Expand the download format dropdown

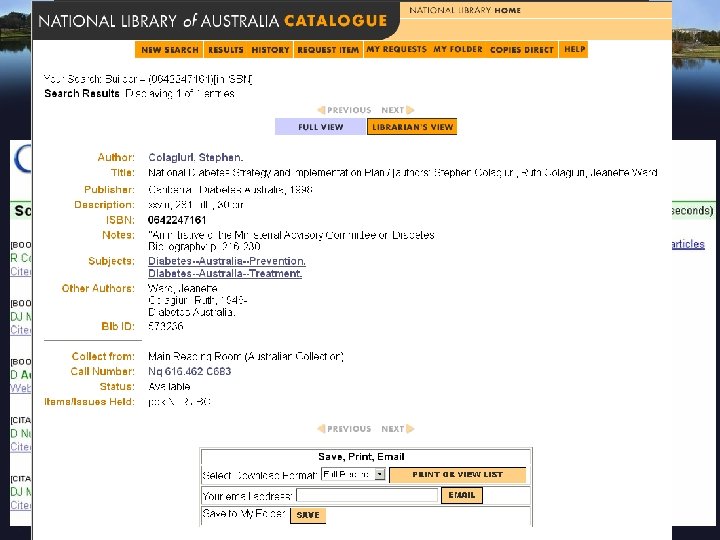pos(380,474)
